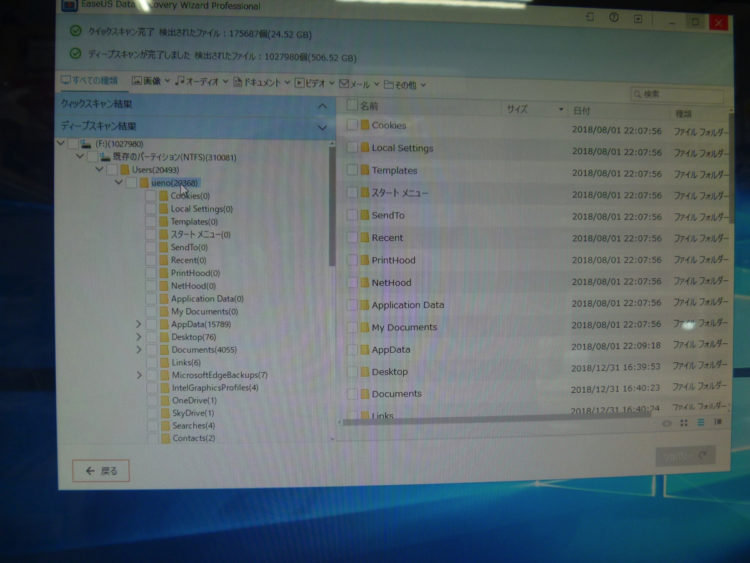Open the Other (その他) filter icon
The image size is (750, 563).
(388, 85)
